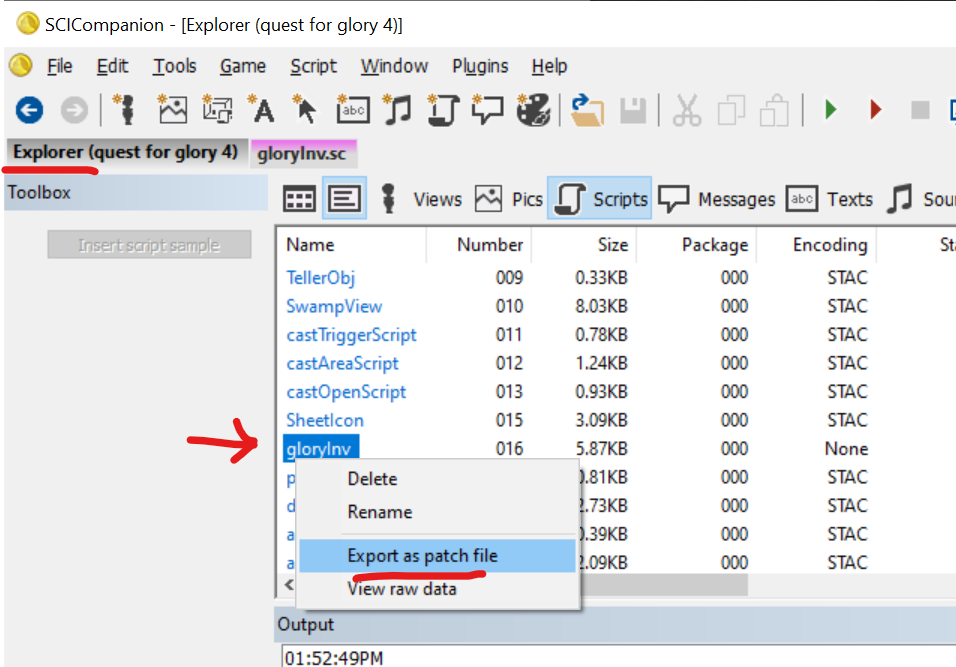Click the blue Back navigation arrow
The image size is (956, 667).
pos(29,110)
